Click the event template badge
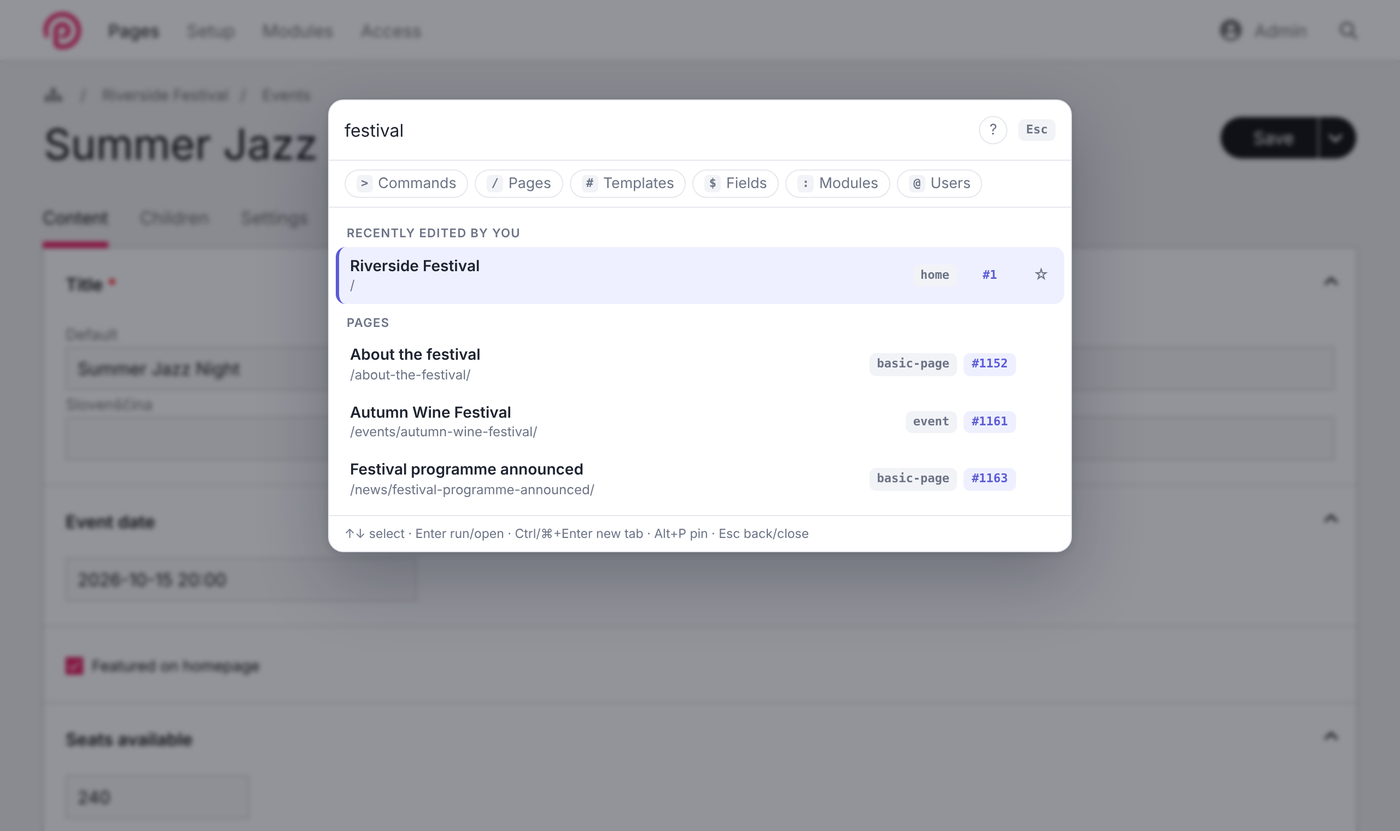The height and width of the screenshot is (831, 1400). point(931,422)
